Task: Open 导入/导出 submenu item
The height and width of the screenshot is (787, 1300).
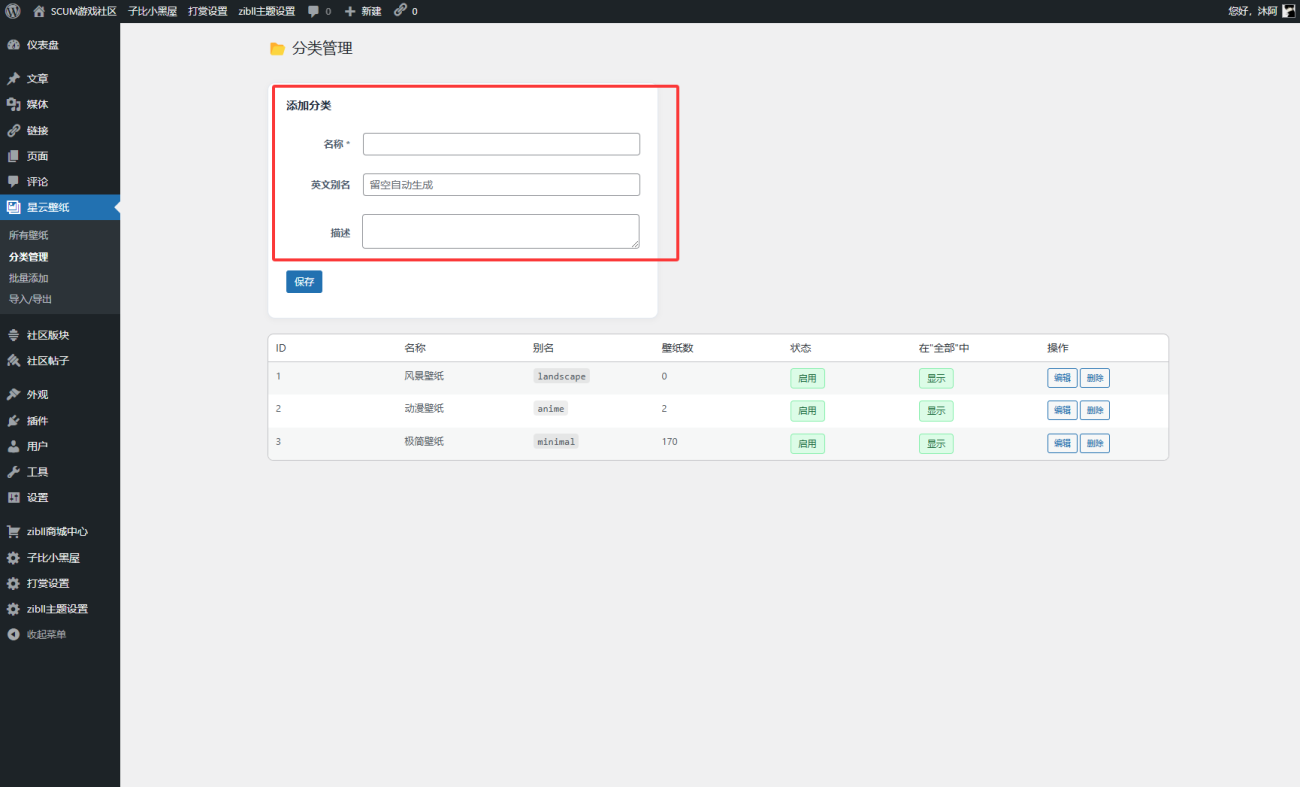Action: coord(30,299)
